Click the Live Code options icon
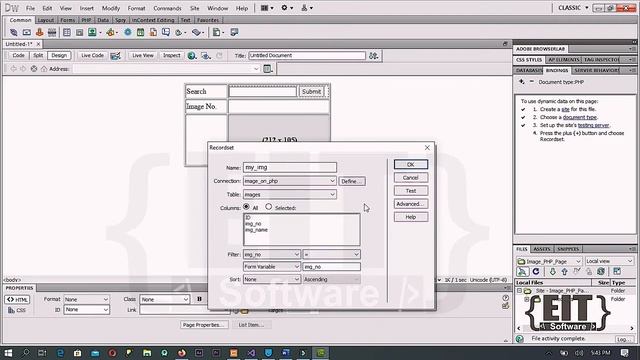The height and width of the screenshot is (360, 640). coord(116,56)
